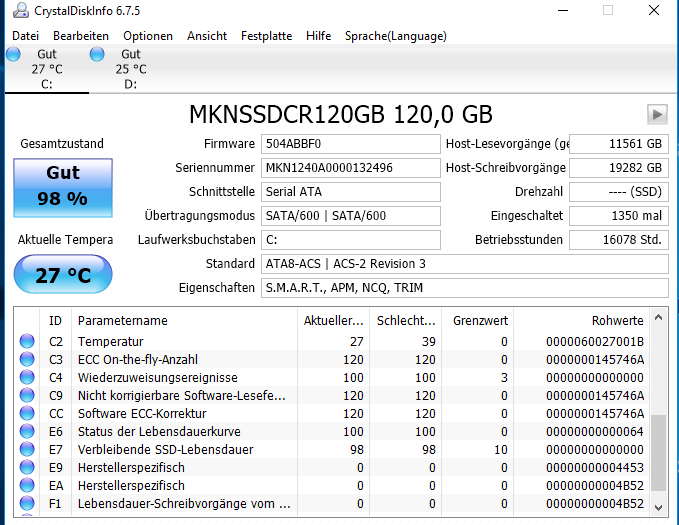Click the scrollbar up arrow in SMART list
The width and height of the screenshot is (679, 525).
click(x=659, y=318)
